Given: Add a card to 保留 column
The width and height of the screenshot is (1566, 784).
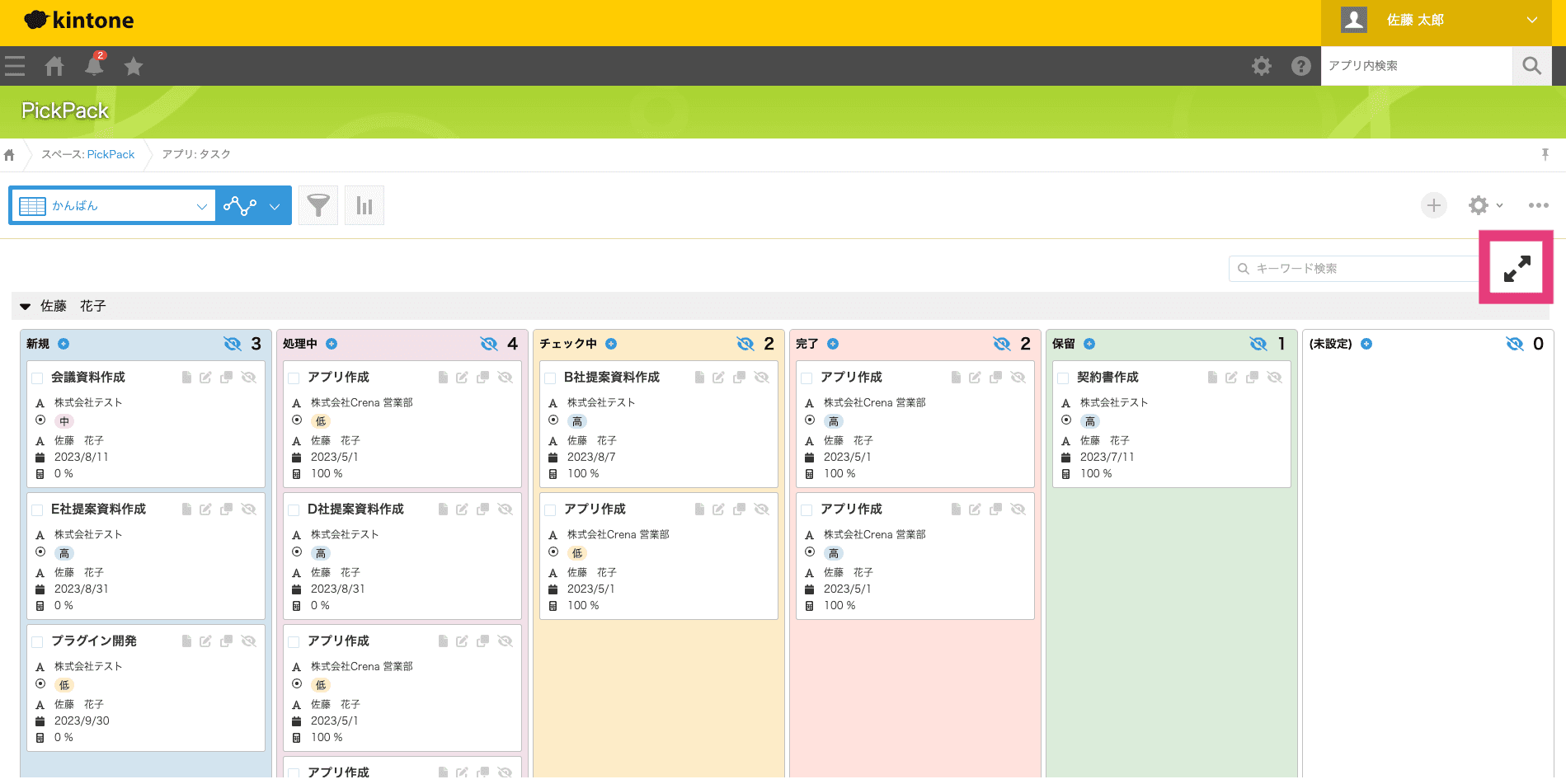Looking at the screenshot, I should (1089, 344).
